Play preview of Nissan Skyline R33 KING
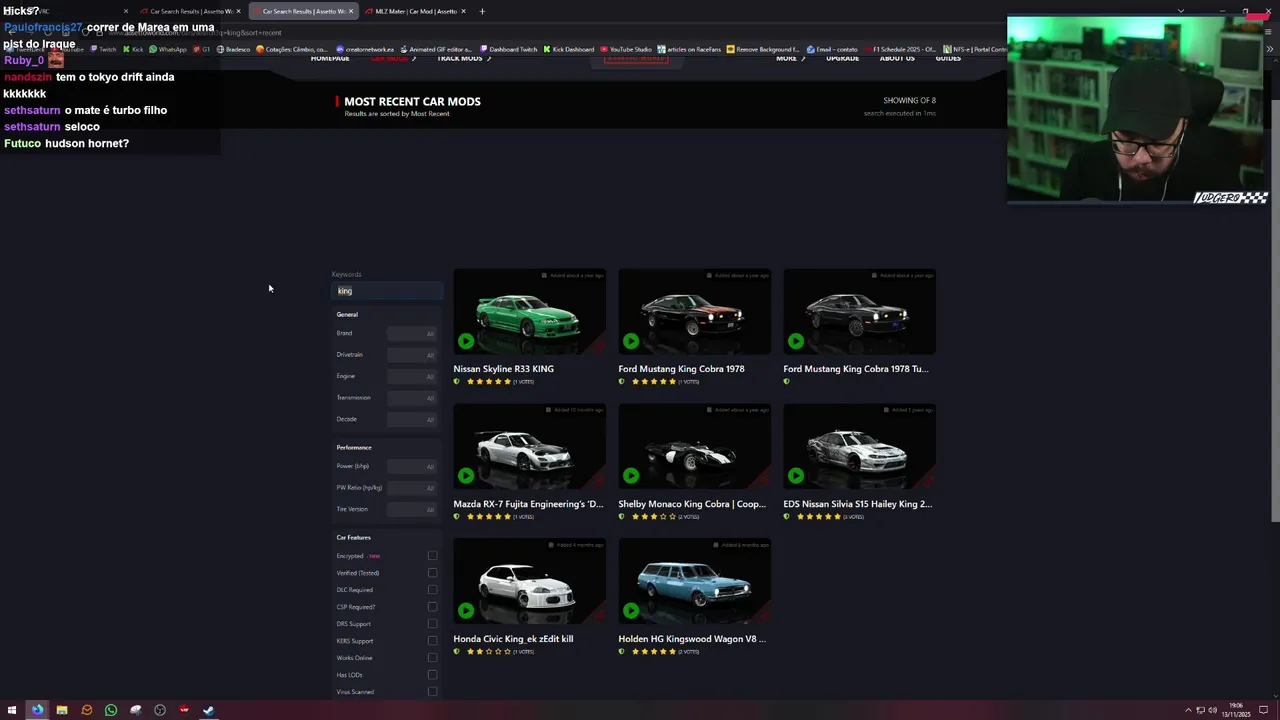1280x720 pixels. [x=466, y=341]
